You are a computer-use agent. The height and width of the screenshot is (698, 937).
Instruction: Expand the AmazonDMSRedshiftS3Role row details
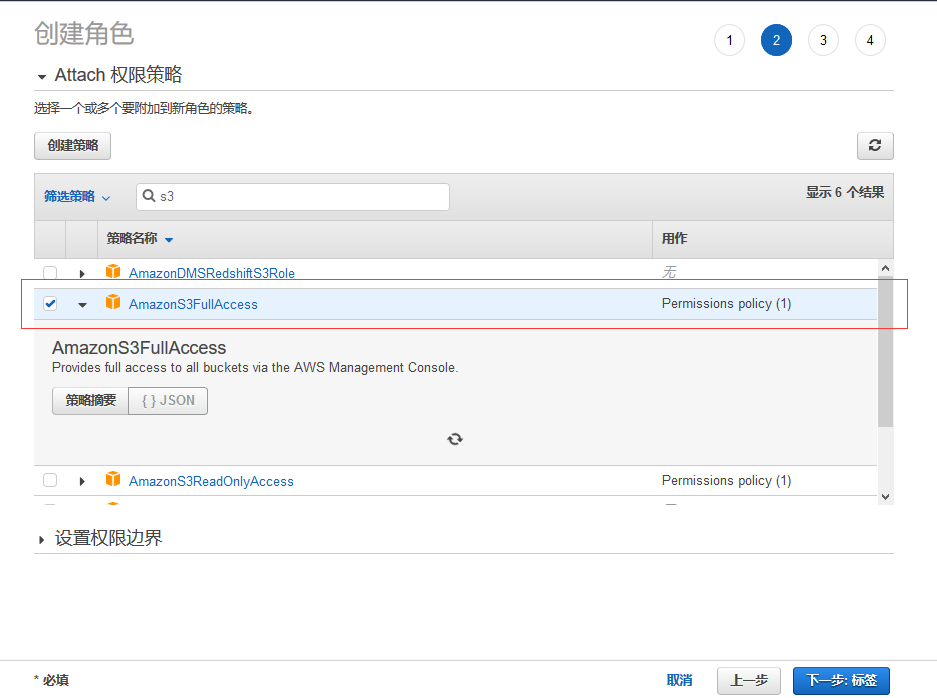click(82, 274)
